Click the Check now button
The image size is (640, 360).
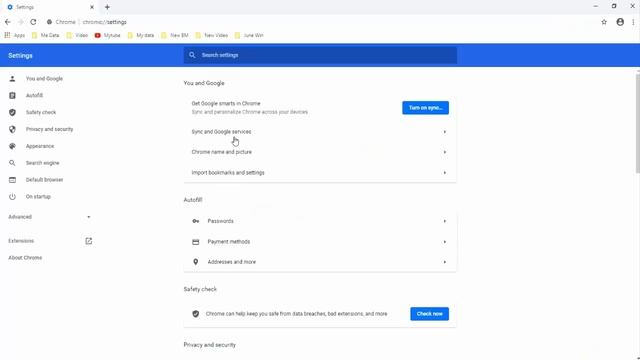click(x=429, y=314)
